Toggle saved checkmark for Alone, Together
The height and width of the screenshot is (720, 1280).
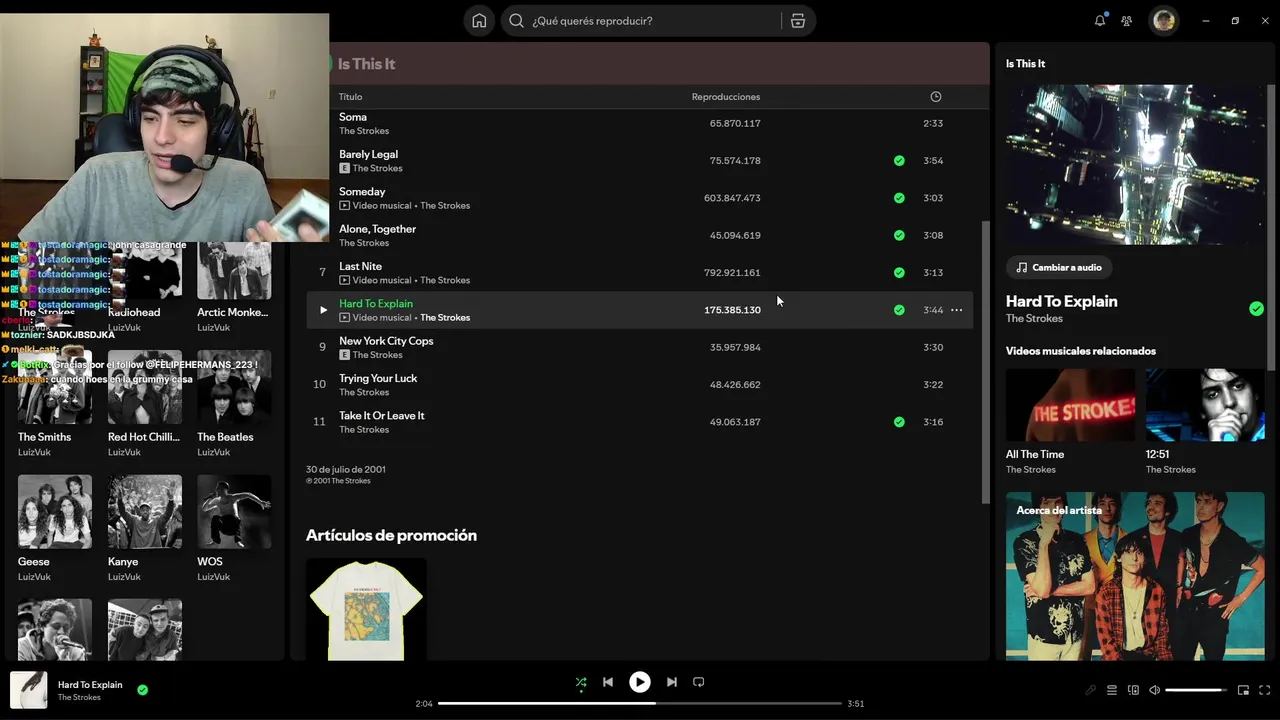(899, 235)
